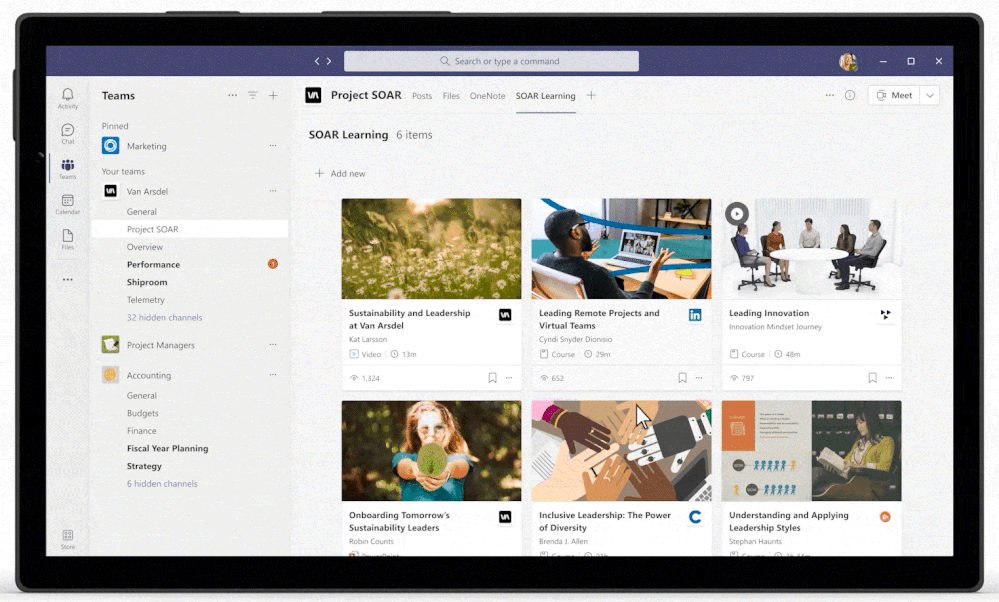This screenshot has width=999, height=602.
Task: Open the Leading Remote Projects thumbnail image
Action: click(621, 248)
